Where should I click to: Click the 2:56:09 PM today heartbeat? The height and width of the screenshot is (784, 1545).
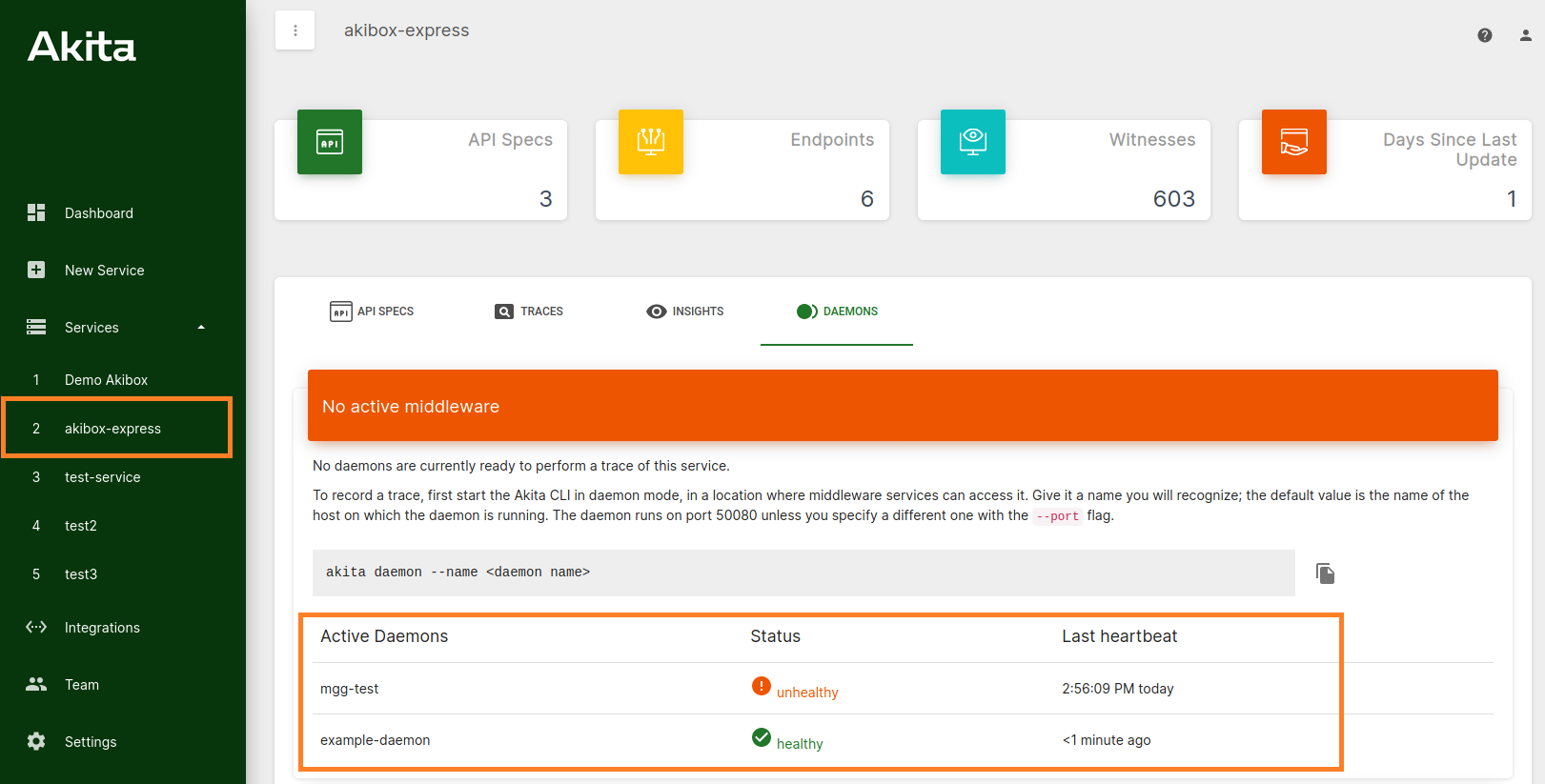point(1118,689)
